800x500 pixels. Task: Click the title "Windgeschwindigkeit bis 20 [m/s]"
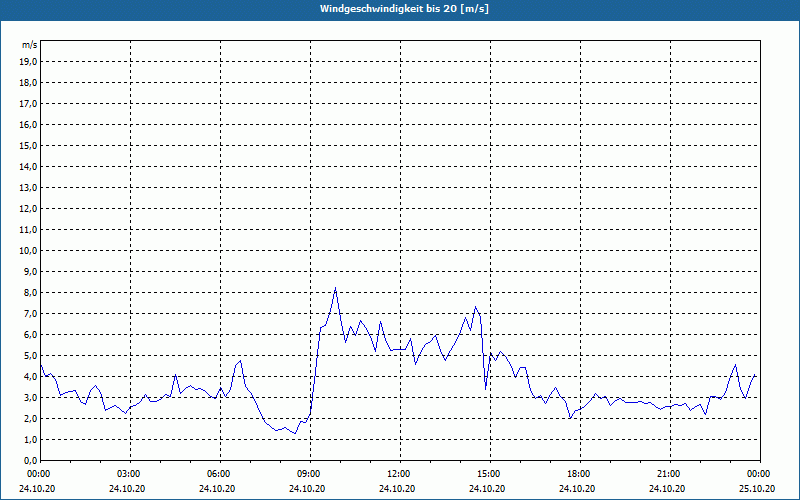pyautogui.click(x=404, y=9)
